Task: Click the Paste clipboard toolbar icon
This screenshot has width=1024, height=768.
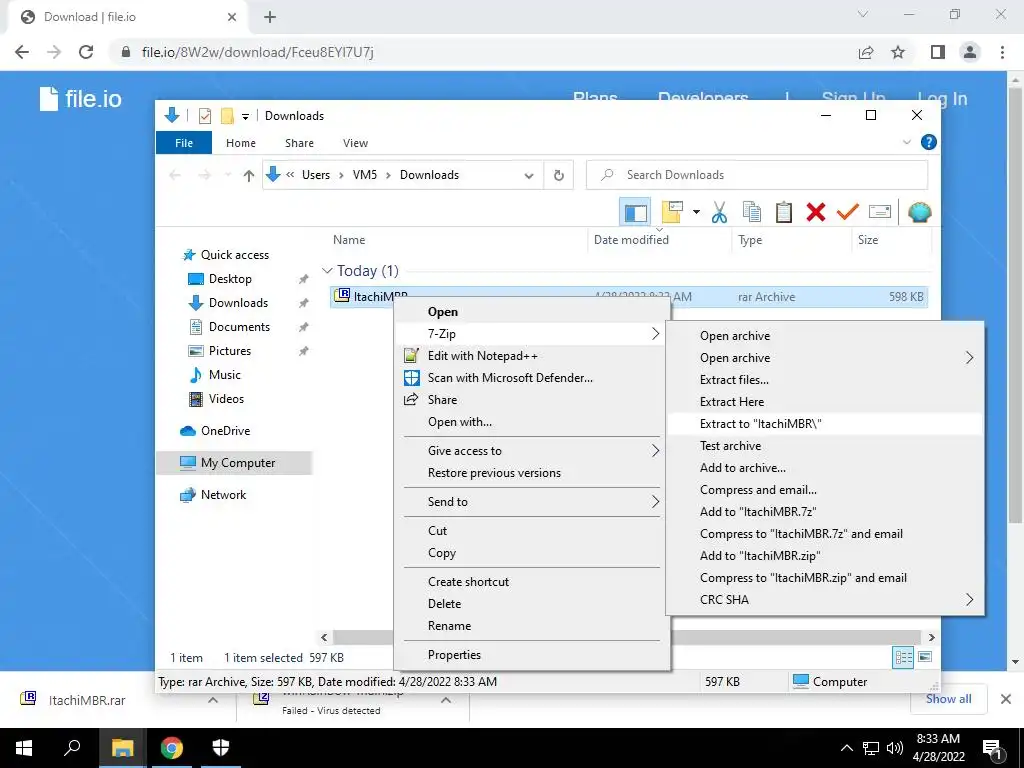Action: click(x=784, y=212)
